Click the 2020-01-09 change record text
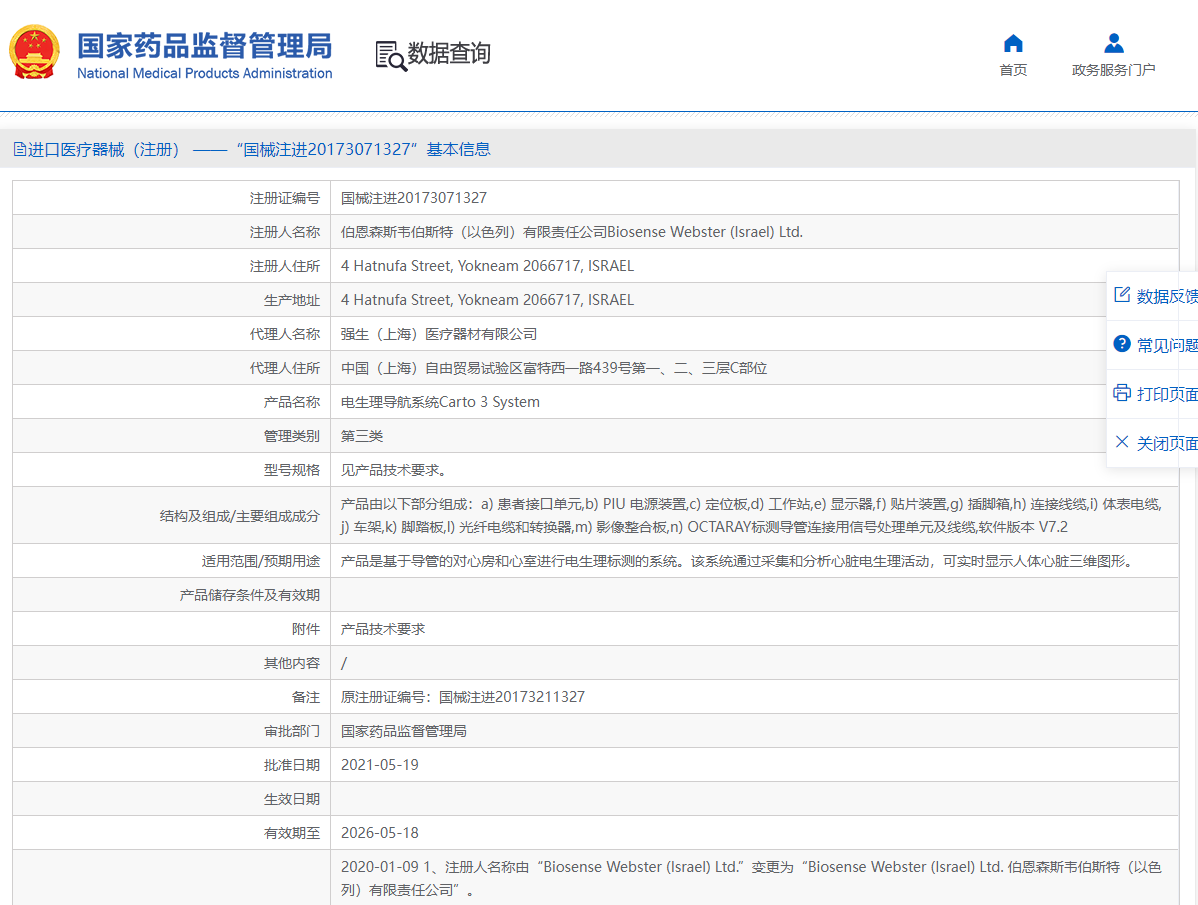Screen dimensions: 1198x905 coord(751,878)
